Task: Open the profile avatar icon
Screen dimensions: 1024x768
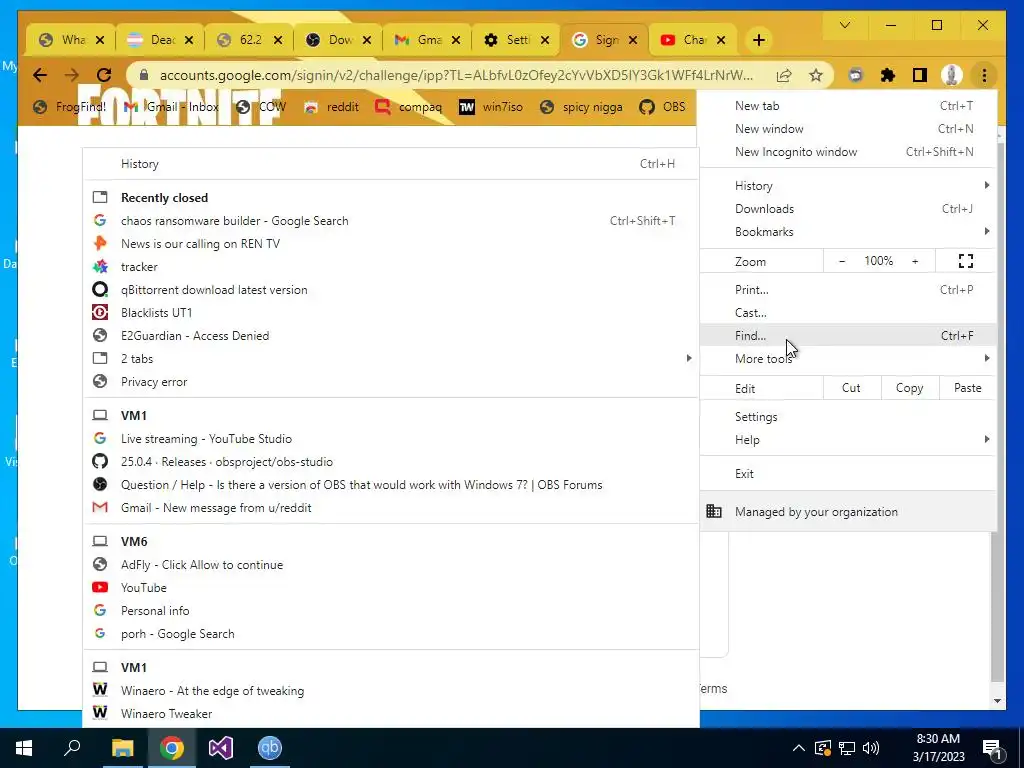Action: [952, 75]
